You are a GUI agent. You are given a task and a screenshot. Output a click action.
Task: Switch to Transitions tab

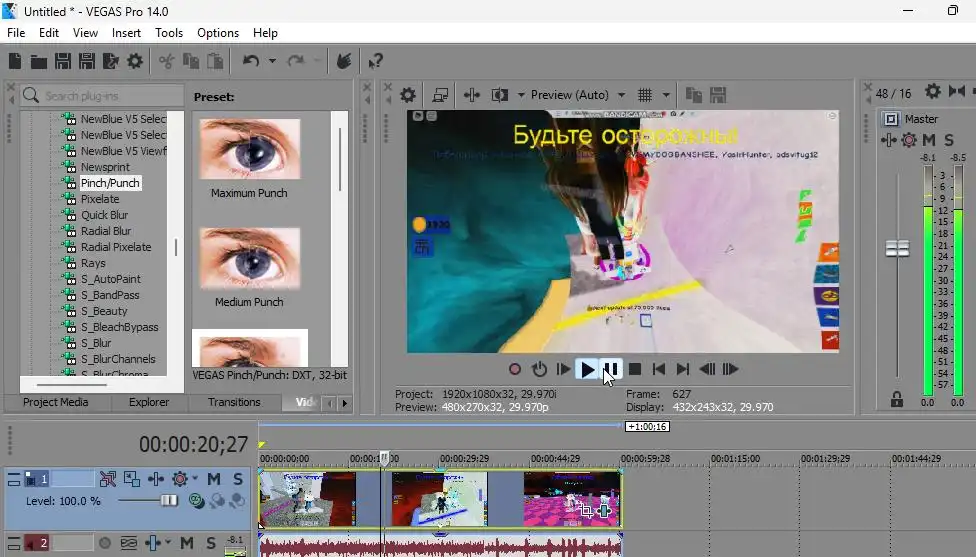[234, 402]
